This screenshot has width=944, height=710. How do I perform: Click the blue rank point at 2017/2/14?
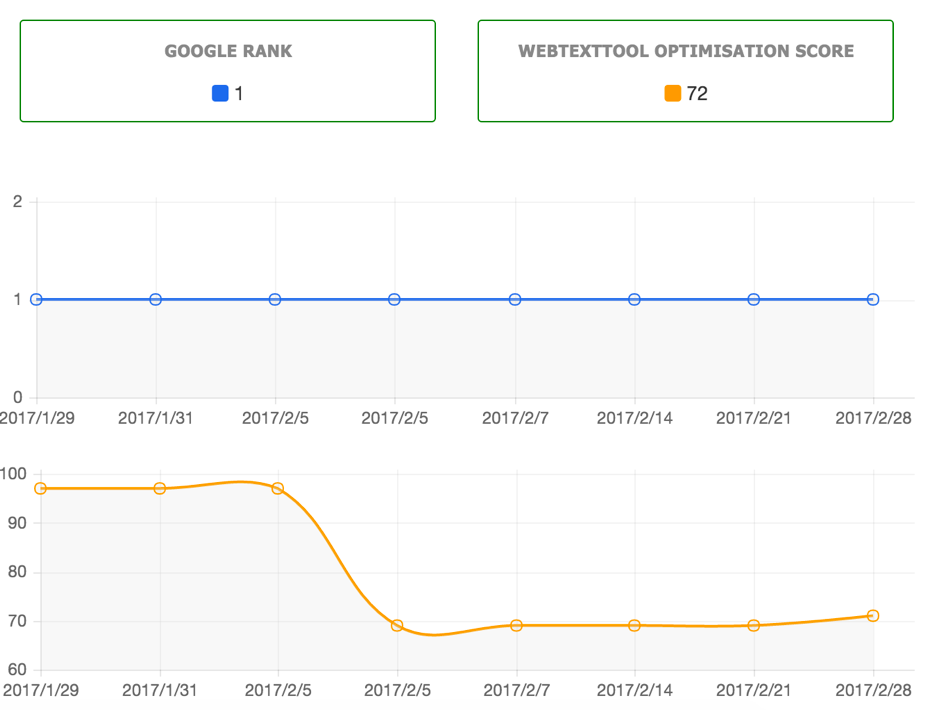click(x=634, y=299)
